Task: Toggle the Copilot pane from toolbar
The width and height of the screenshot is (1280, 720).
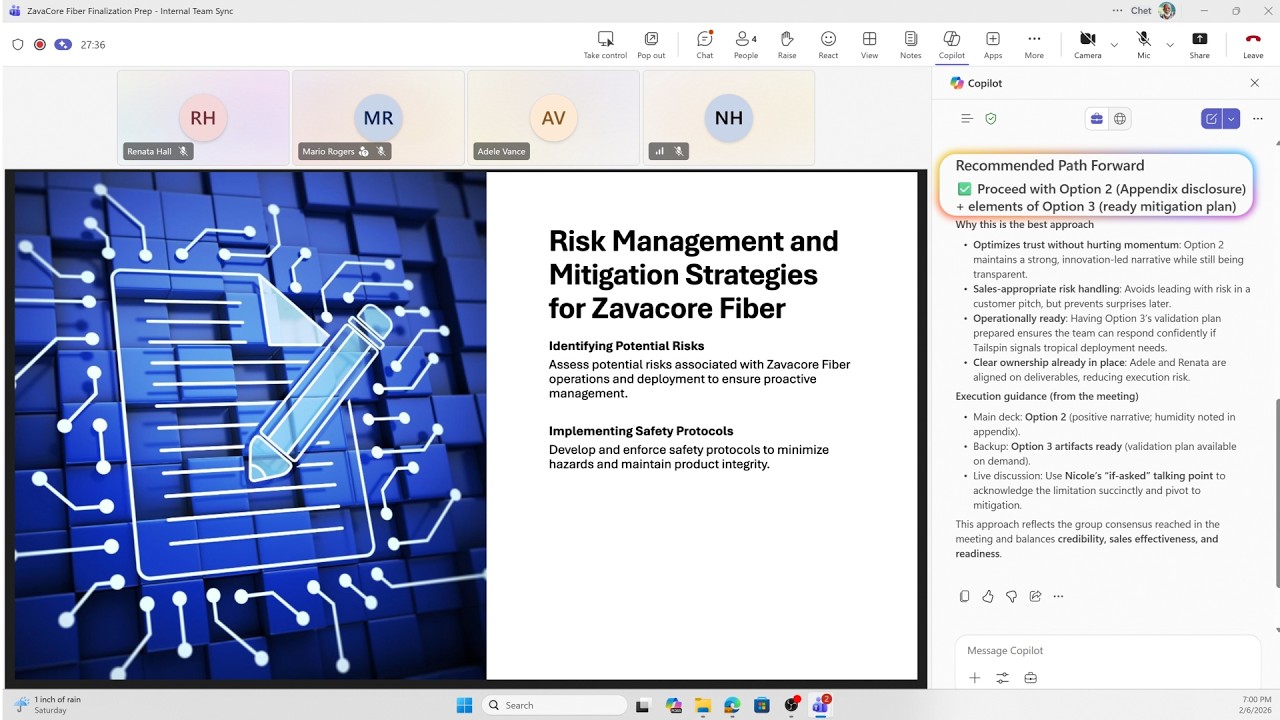Action: 952,44
